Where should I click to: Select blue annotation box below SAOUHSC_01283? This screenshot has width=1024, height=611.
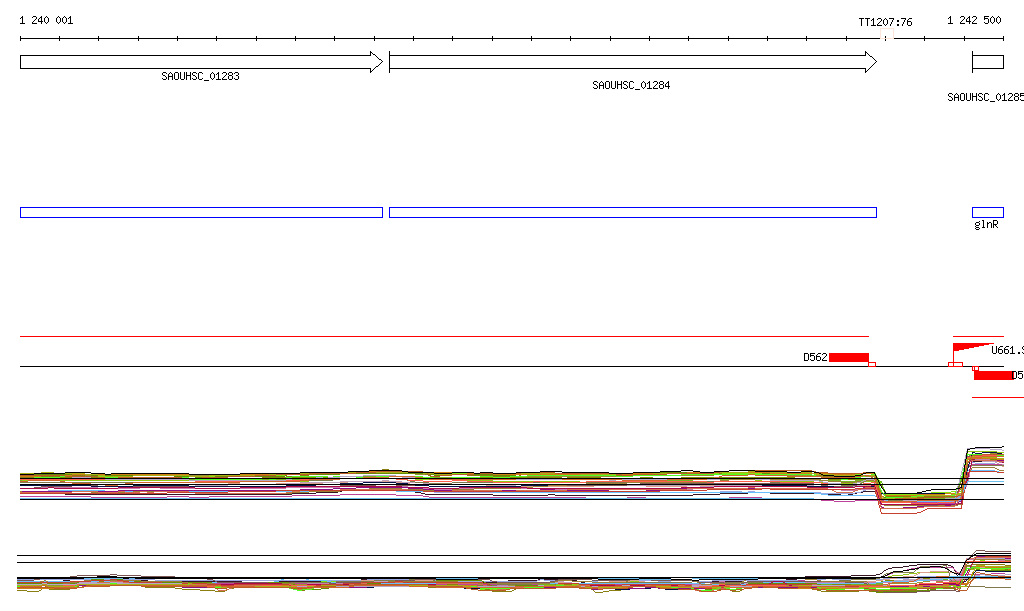click(x=201, y=212)
